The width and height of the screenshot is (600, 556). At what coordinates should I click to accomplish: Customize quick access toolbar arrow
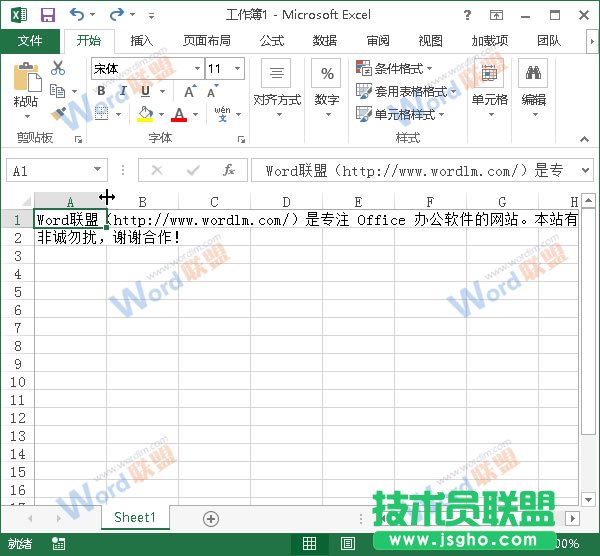tap(152, 16)
